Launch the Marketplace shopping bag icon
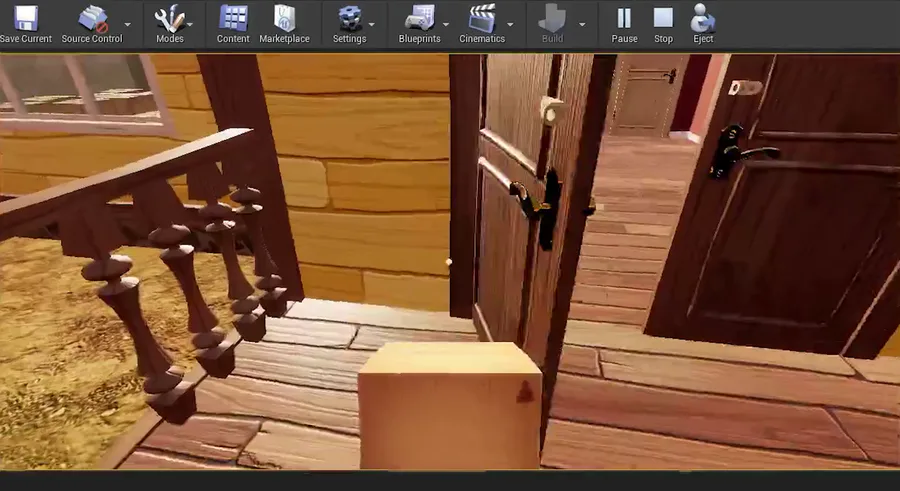This screenshot has height=491, width=900. pyautogui.click(x=284, y=18)
